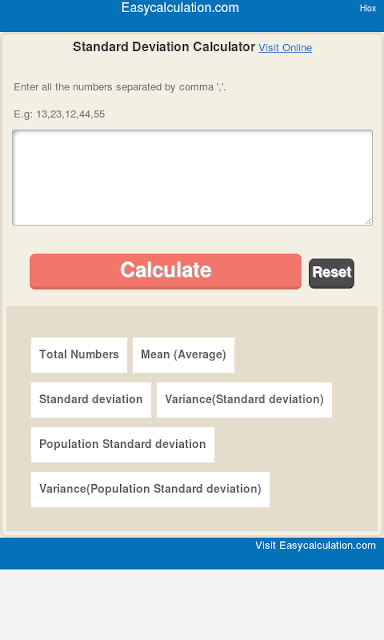This screenshot has width=384, height=640.
Task: Reset the calculator inputs
Action: [x=331, y=273]
